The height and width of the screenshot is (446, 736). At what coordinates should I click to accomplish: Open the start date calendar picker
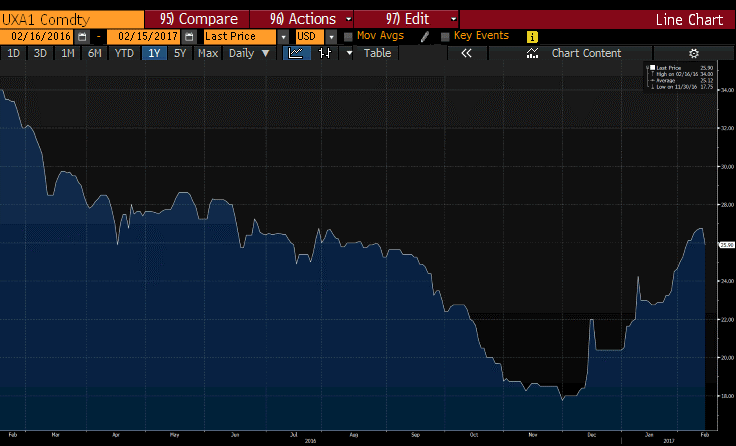tap(83, 37)
